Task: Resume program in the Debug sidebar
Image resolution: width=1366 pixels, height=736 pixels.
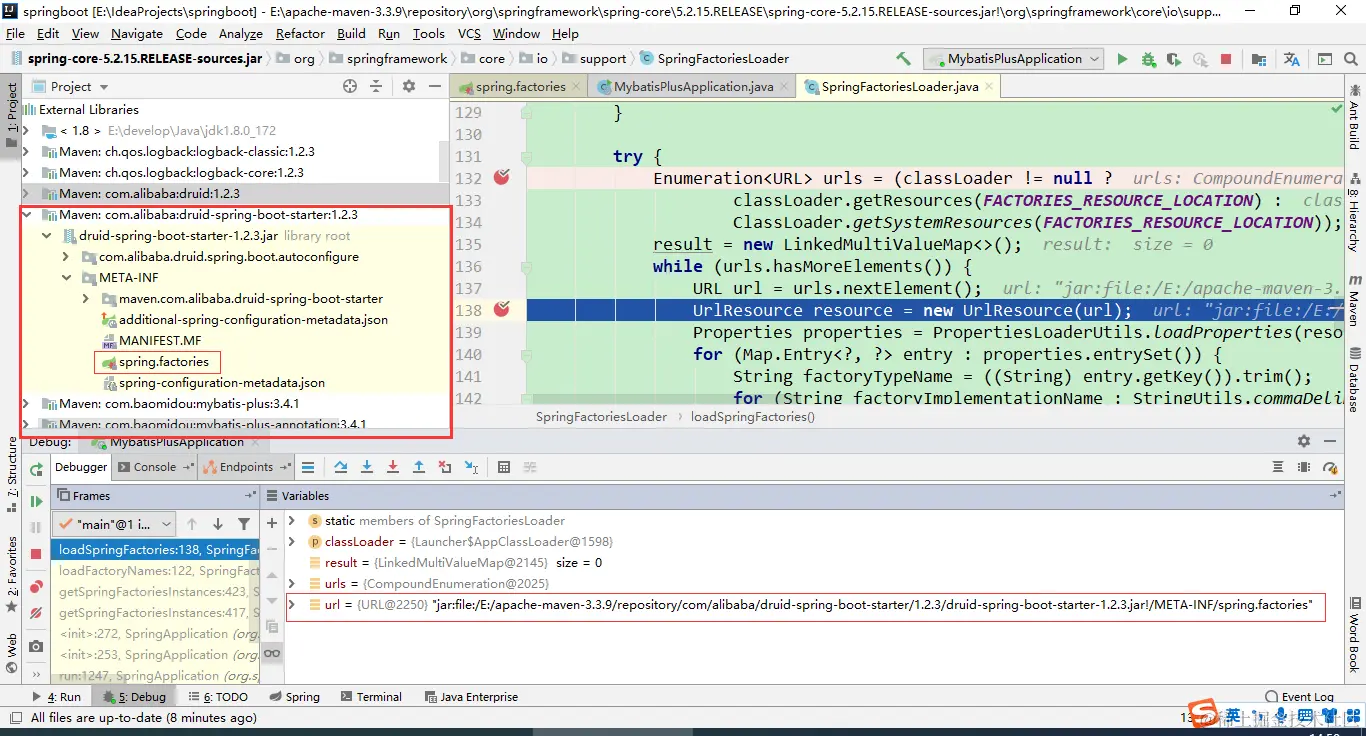Action: tap(36, 501)
